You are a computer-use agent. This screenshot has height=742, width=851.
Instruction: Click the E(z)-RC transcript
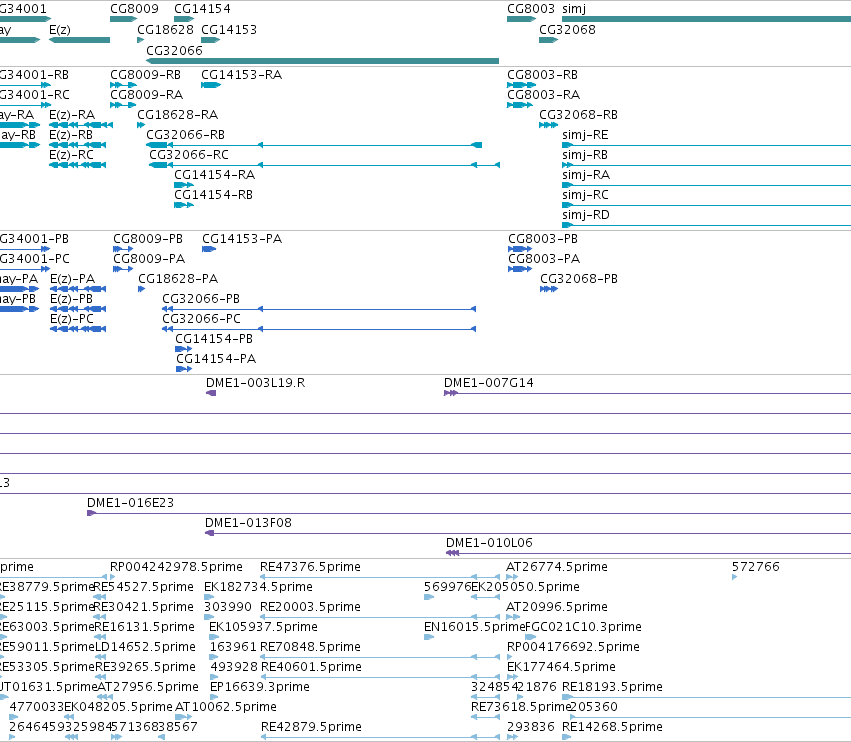pos(78,165)
